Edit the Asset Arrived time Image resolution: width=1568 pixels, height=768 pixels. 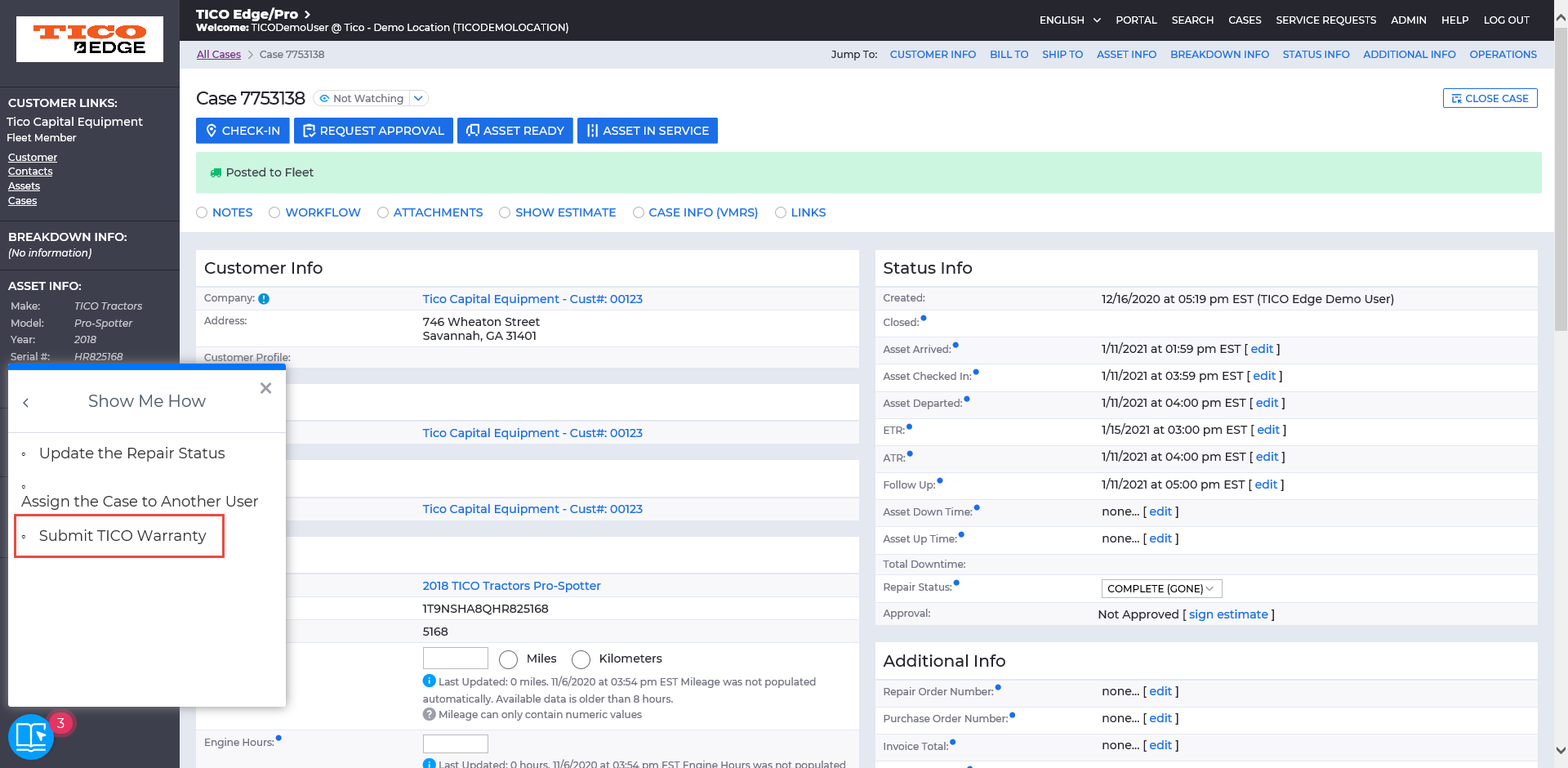pos(1262,349)
